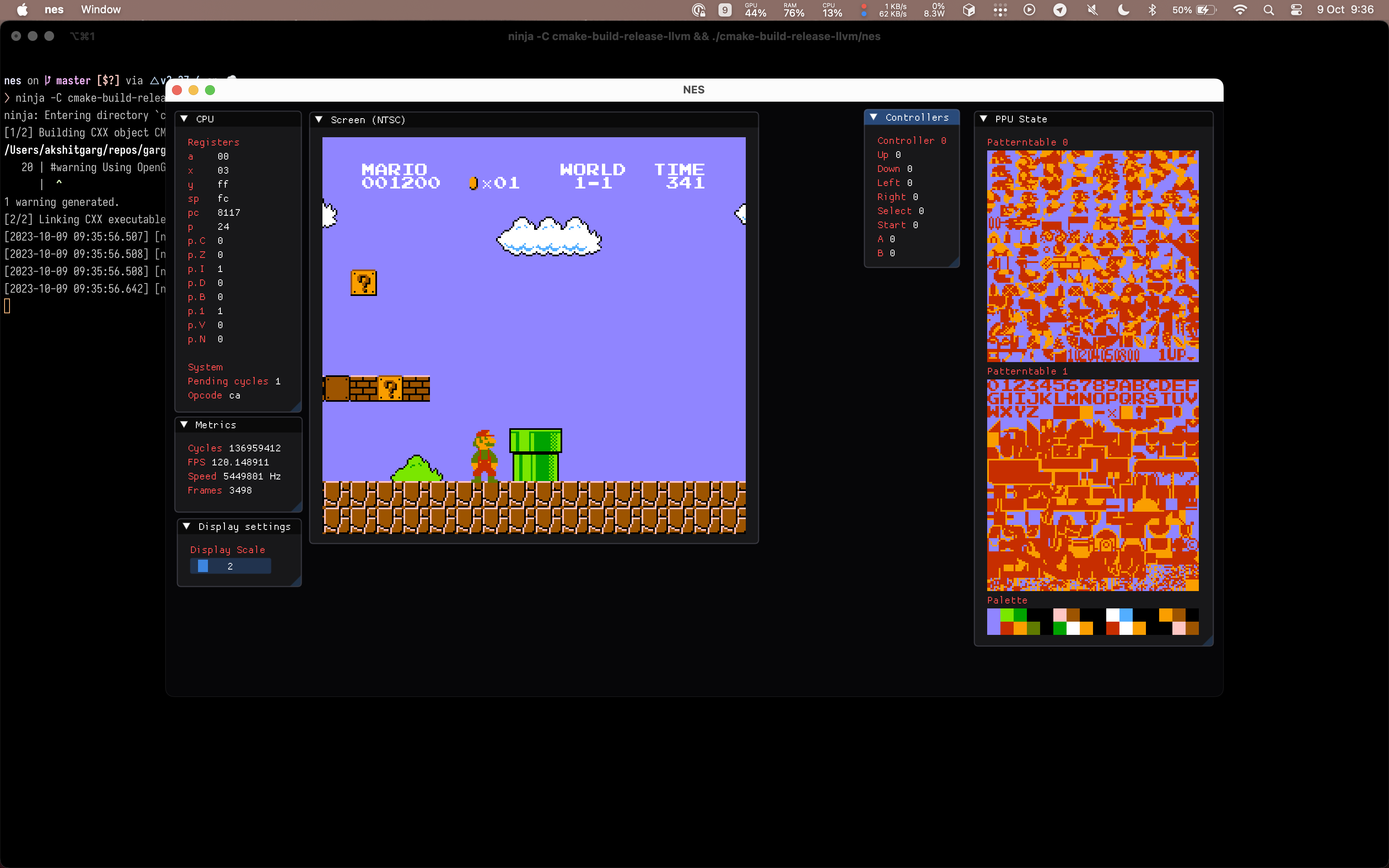Click the Palette color strip
This screenshot has height=868, width=1389.
pyautogui.click(x=1092, y=622)
